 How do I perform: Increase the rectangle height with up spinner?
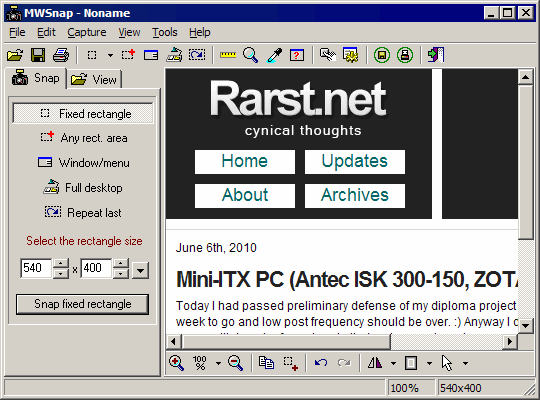pos(121,264)
